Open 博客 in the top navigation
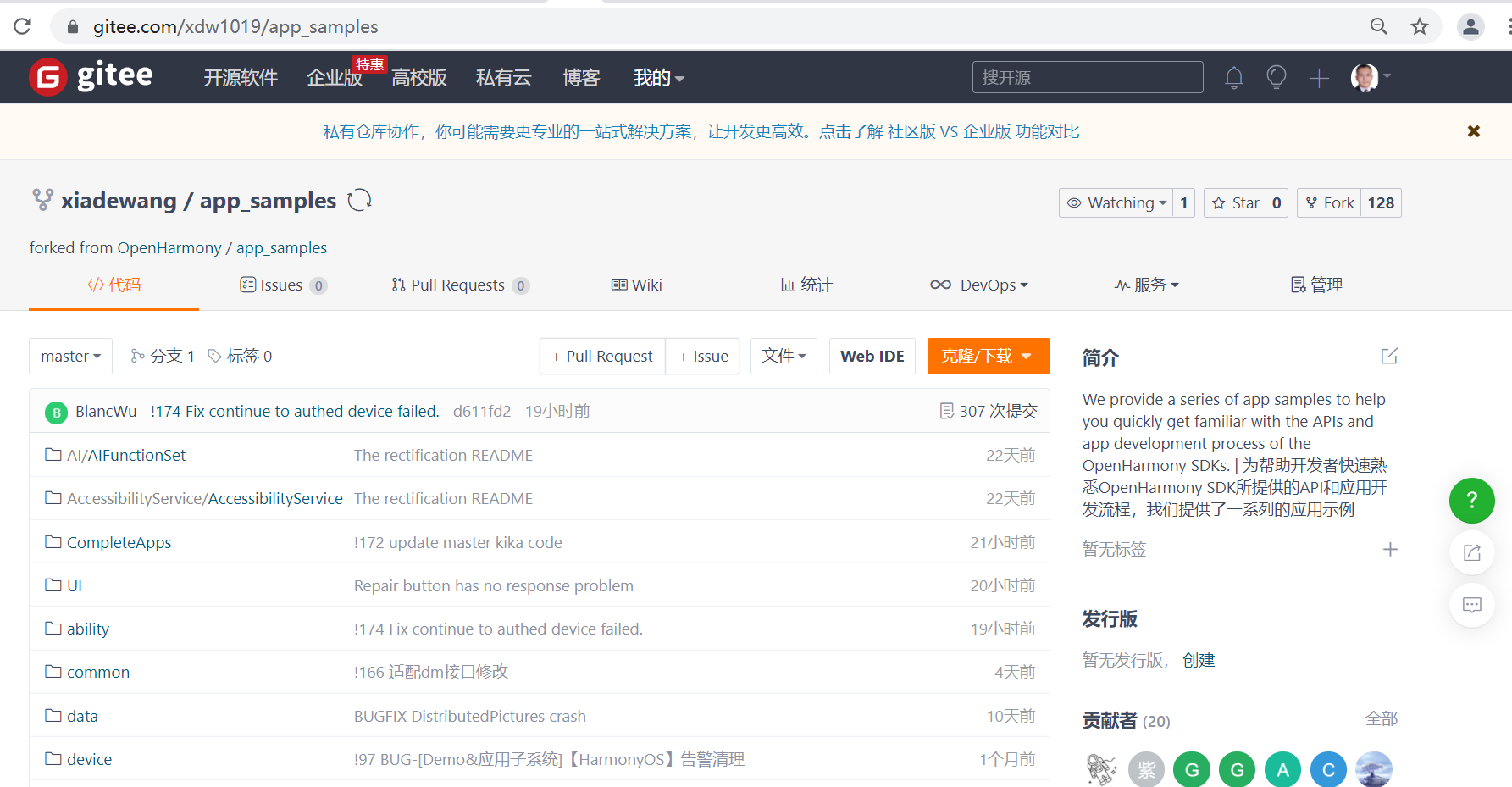Viewport: 1512px width, 787px height. click(x=582, y=78)
